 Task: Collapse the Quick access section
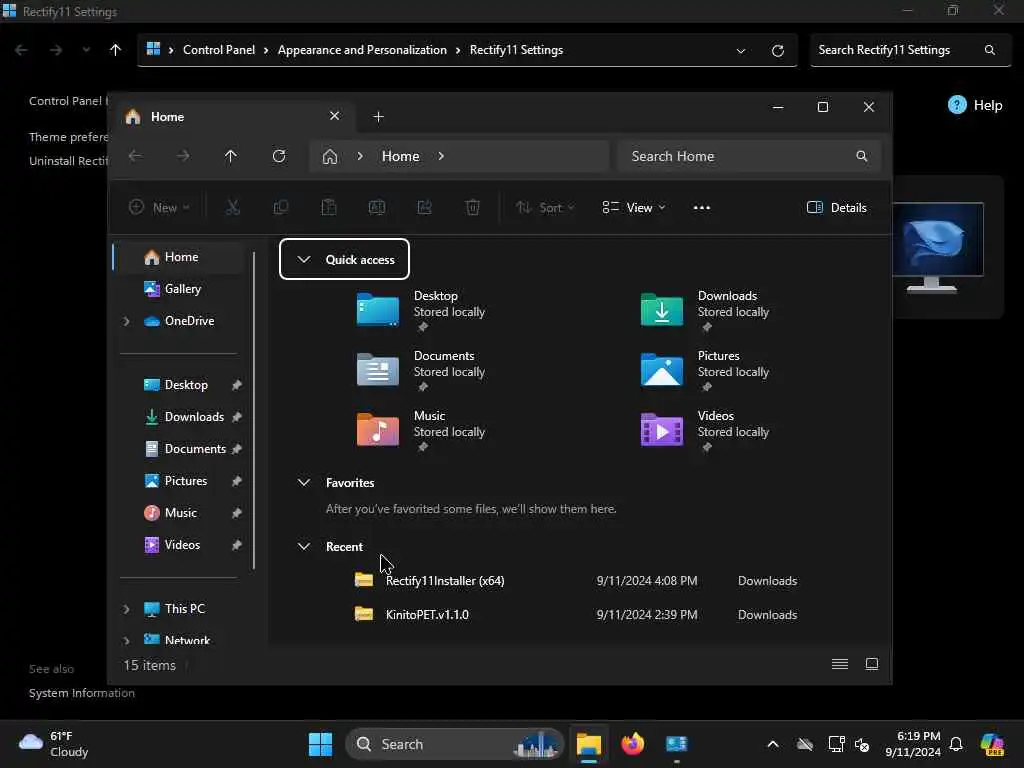pyautogui.click(x=304, y=259)
